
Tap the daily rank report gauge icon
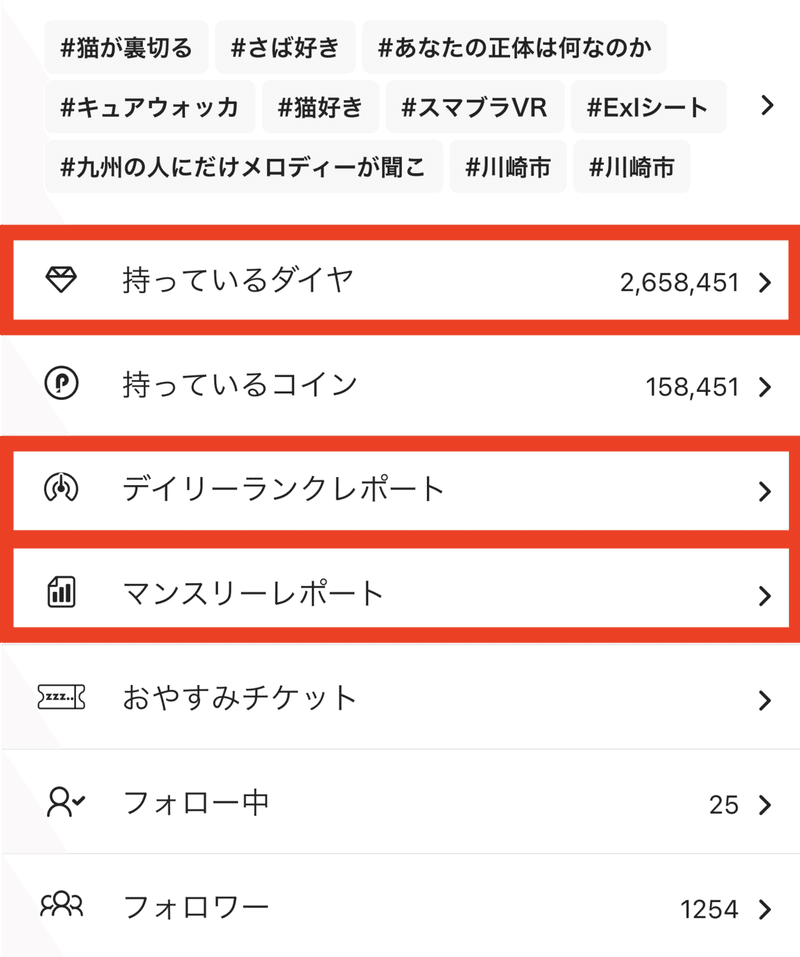[x=61, y=488]
